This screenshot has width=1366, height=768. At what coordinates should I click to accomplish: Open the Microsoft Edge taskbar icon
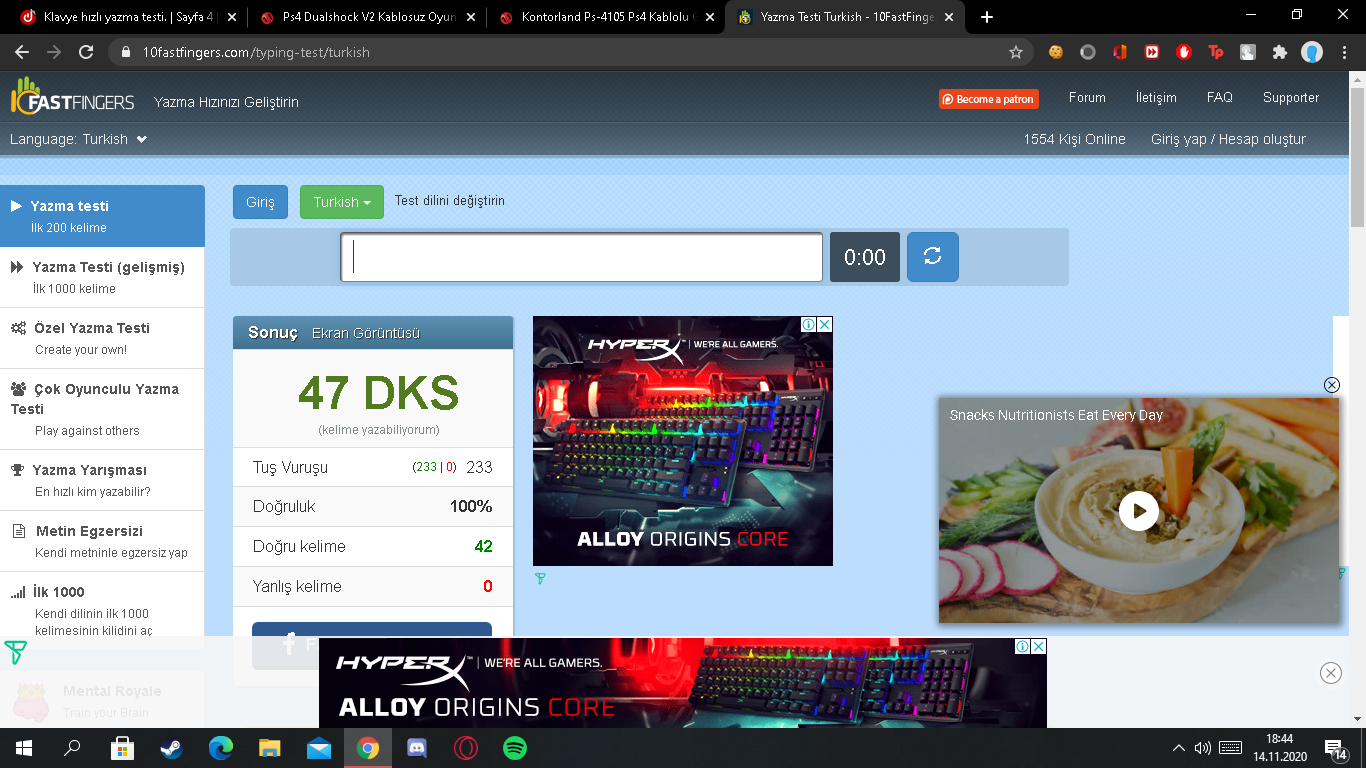pos(220,748)
